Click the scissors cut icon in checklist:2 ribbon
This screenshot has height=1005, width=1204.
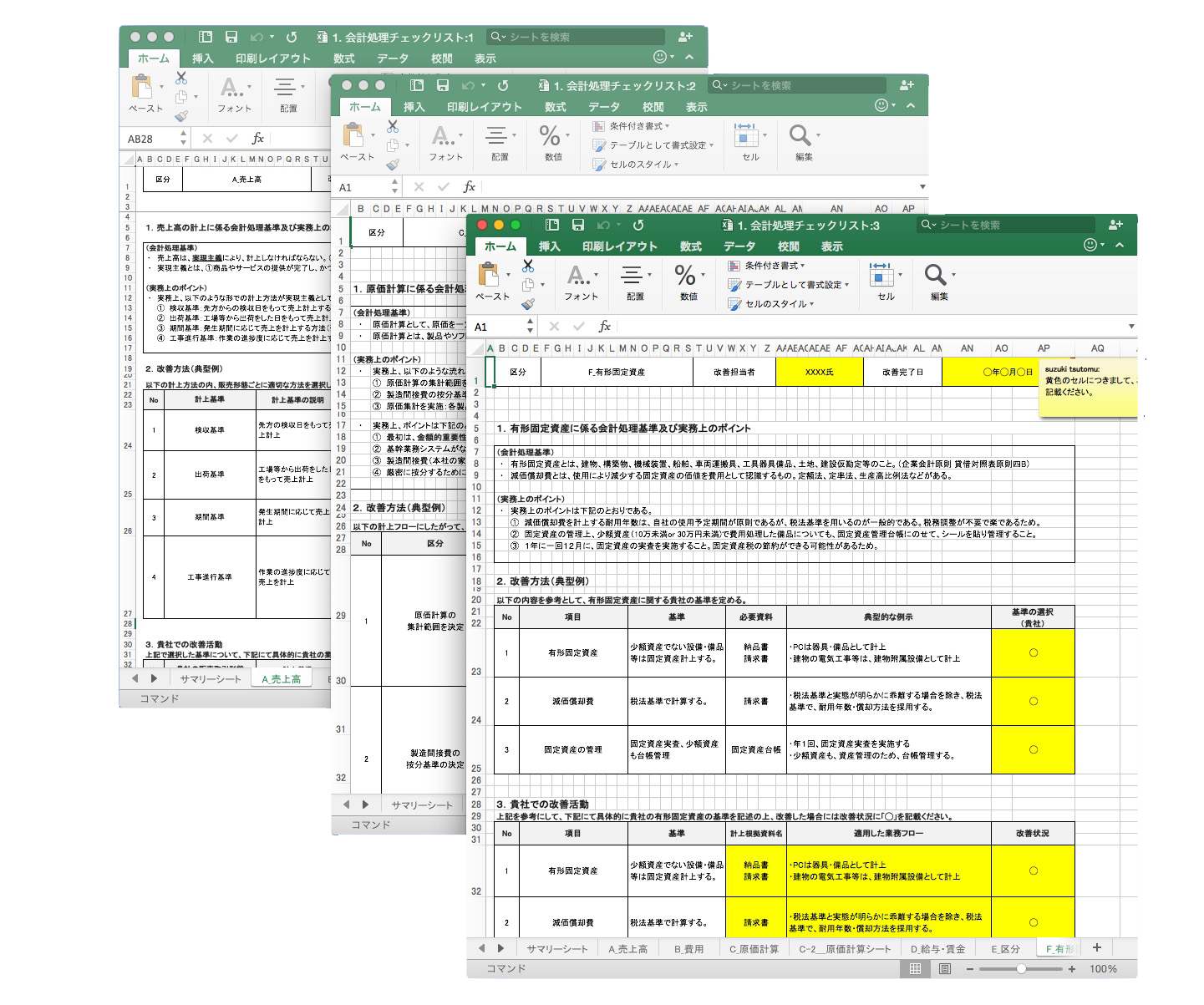[393, 126]
